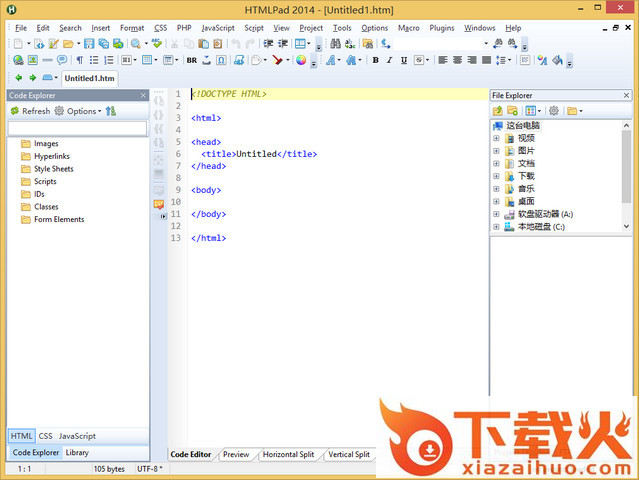
Task: Open the JavaScript menu
Action: point(218,28)
